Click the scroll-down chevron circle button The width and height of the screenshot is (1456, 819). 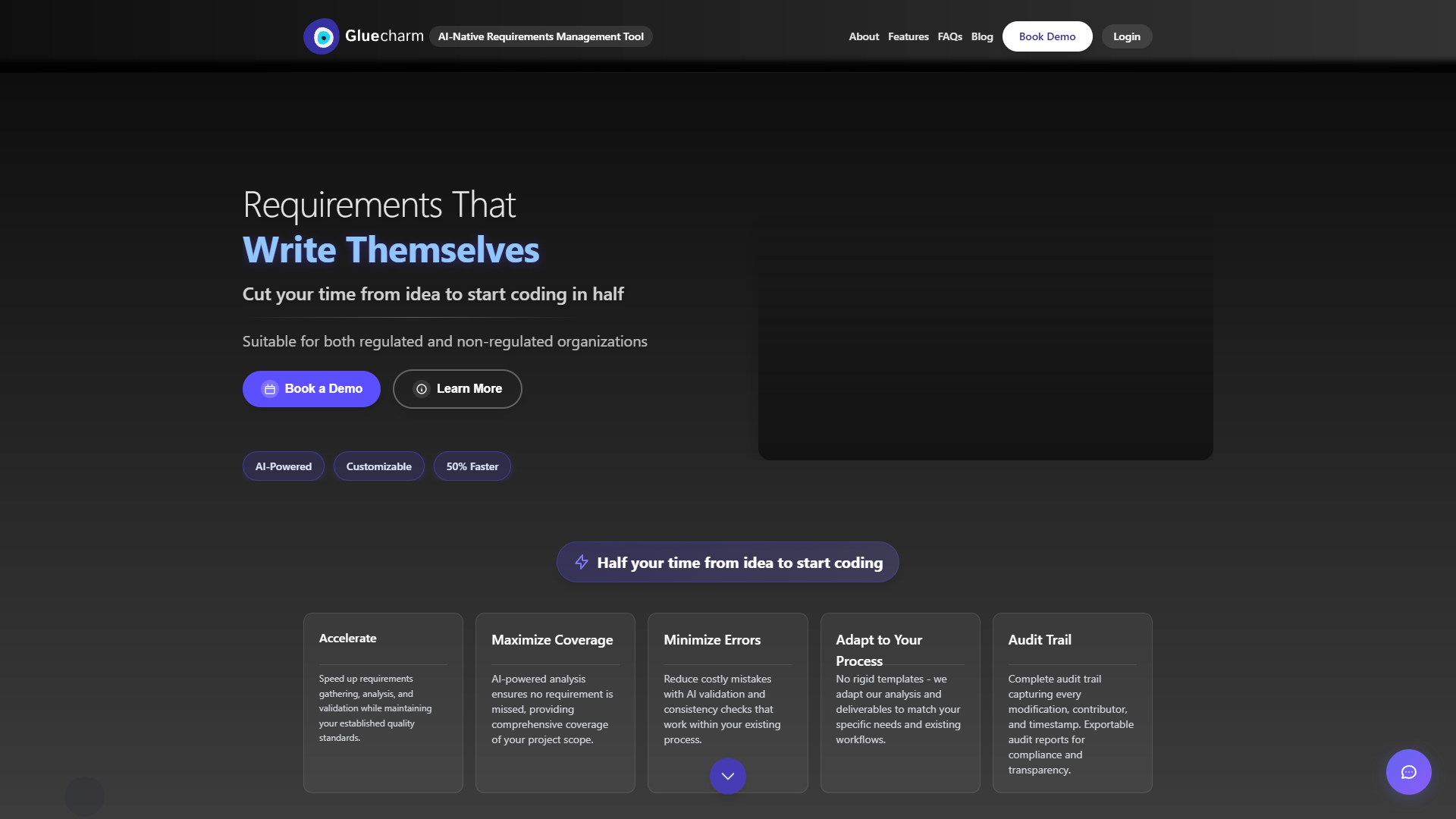coord(728,776)
